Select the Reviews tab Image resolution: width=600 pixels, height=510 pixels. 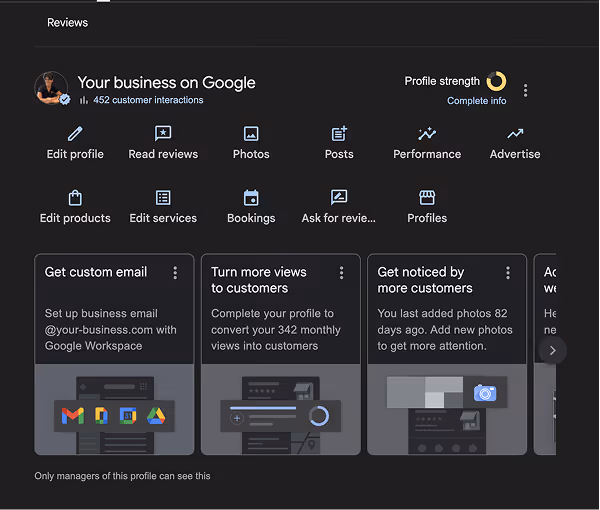pos(67,23)
